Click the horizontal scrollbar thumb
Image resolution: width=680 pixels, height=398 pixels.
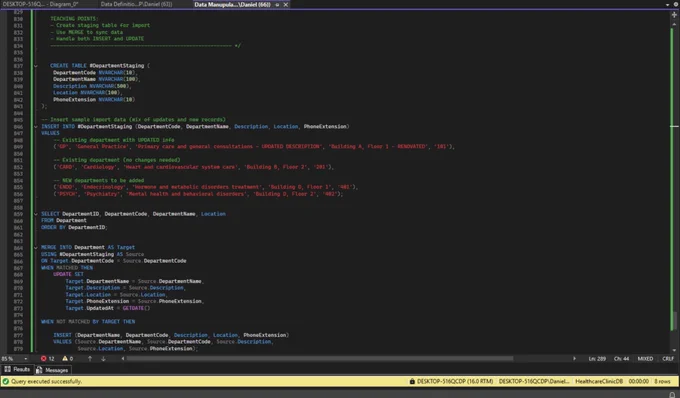click(320, 359)
